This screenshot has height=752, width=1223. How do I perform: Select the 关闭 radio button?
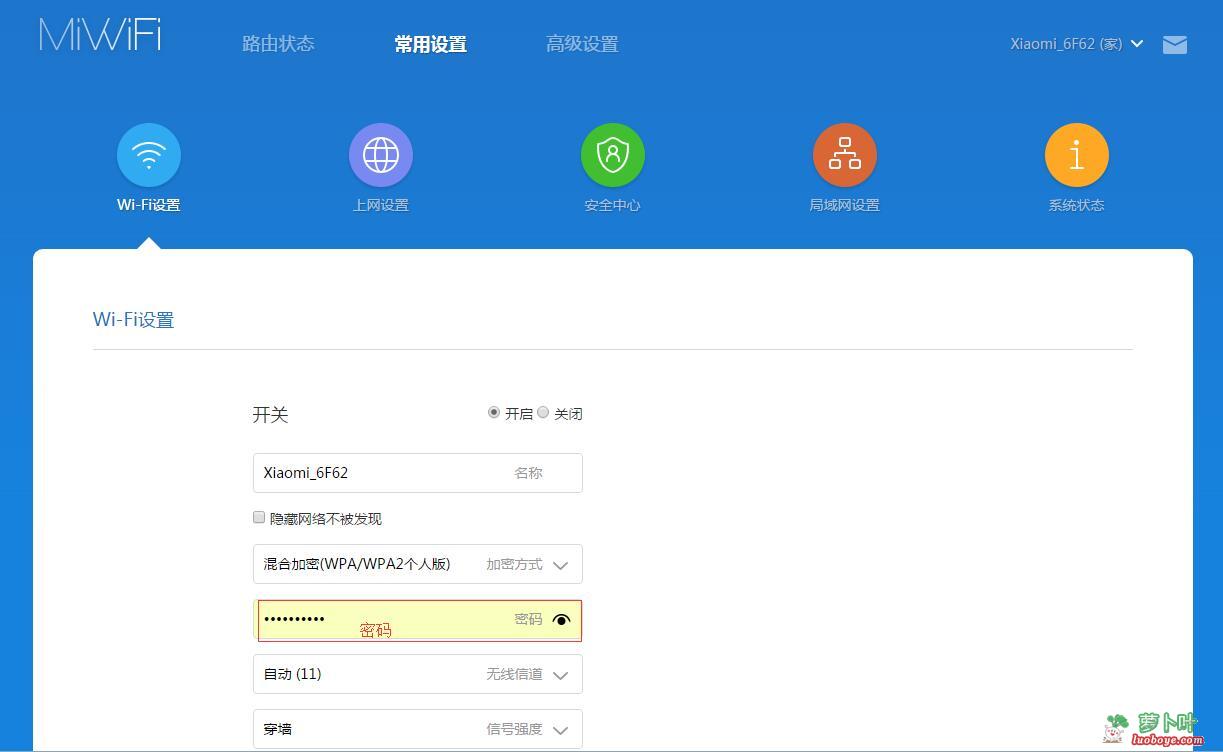click(543, 412)
